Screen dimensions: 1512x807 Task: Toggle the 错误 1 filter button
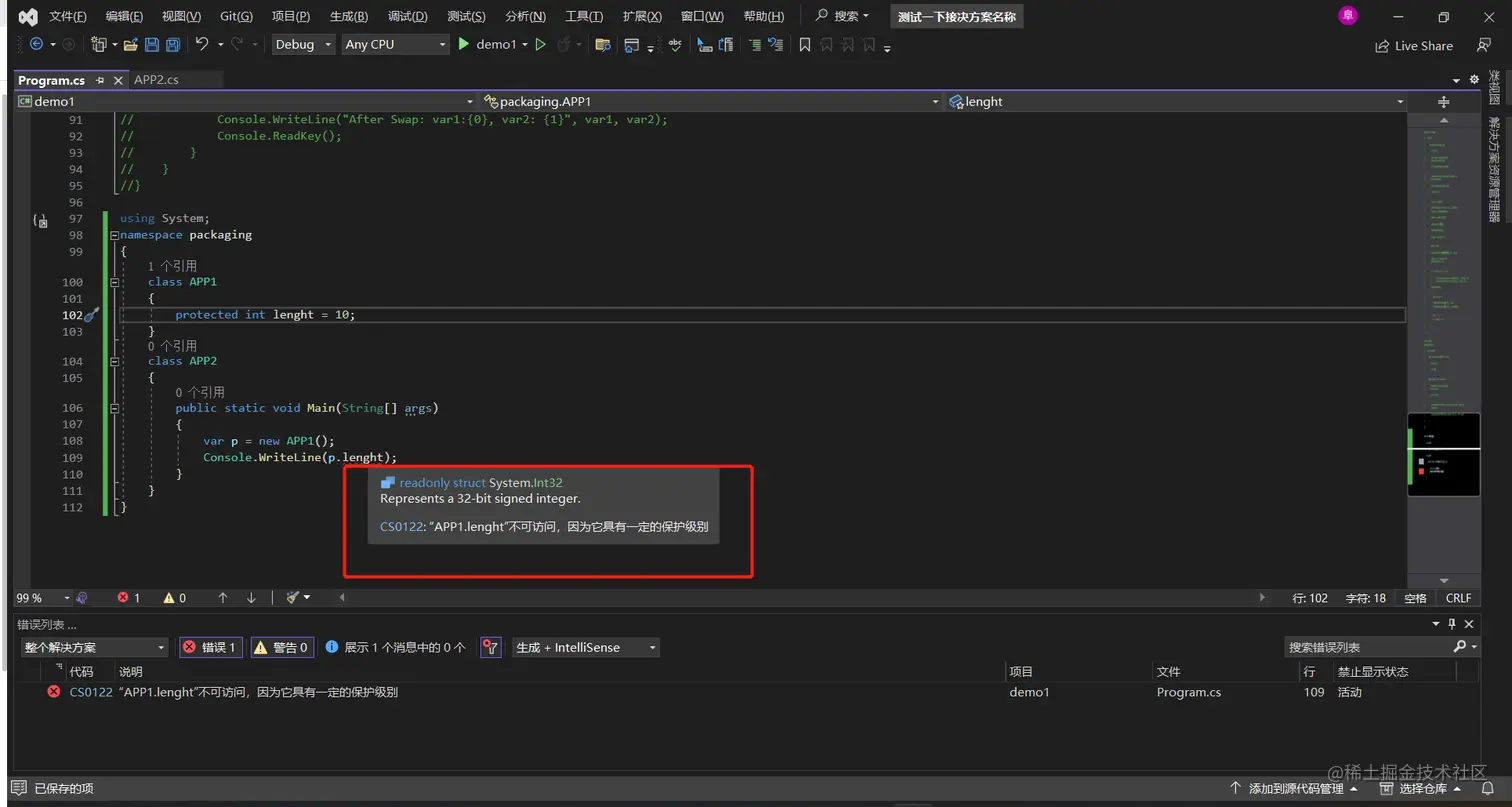[x=210, y=647]
